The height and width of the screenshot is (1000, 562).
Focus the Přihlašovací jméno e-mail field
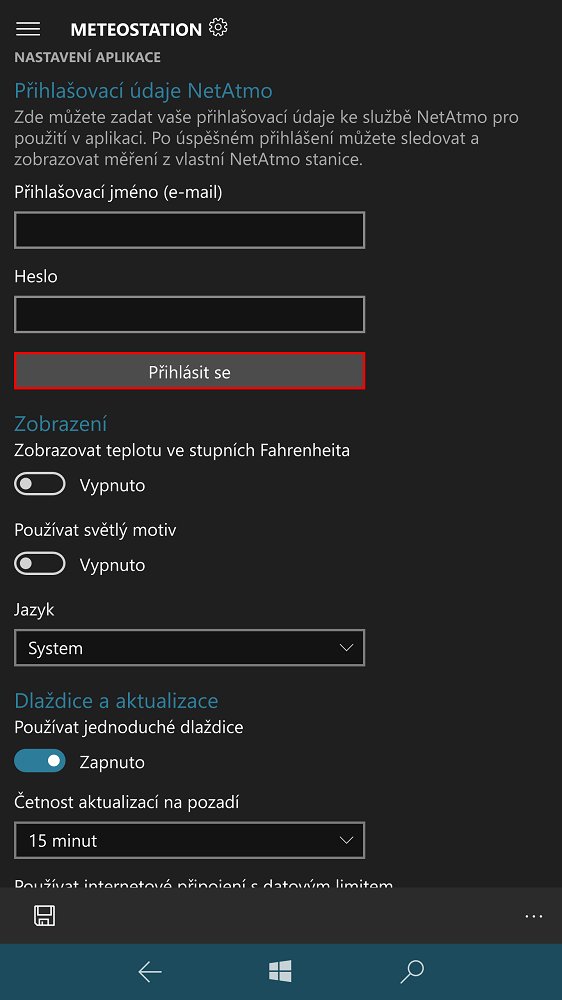coord(189,230)
